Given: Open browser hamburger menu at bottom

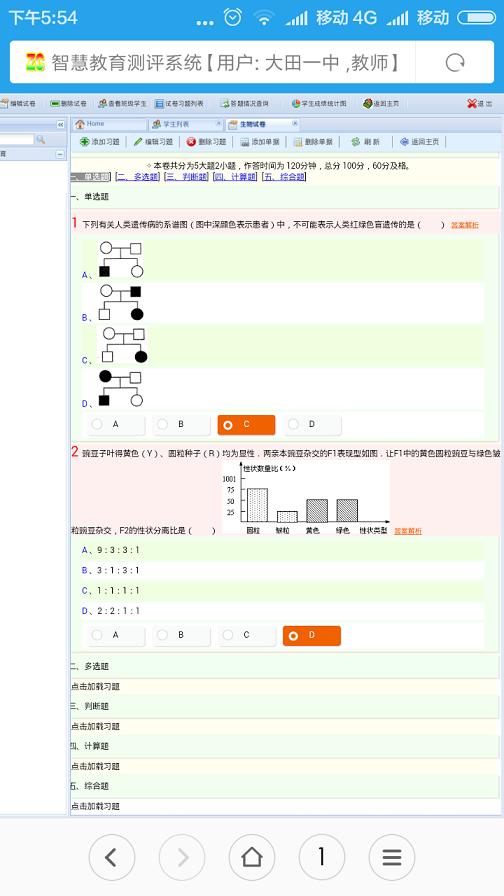Looking at the screenshot, I should tap(391, 857).
